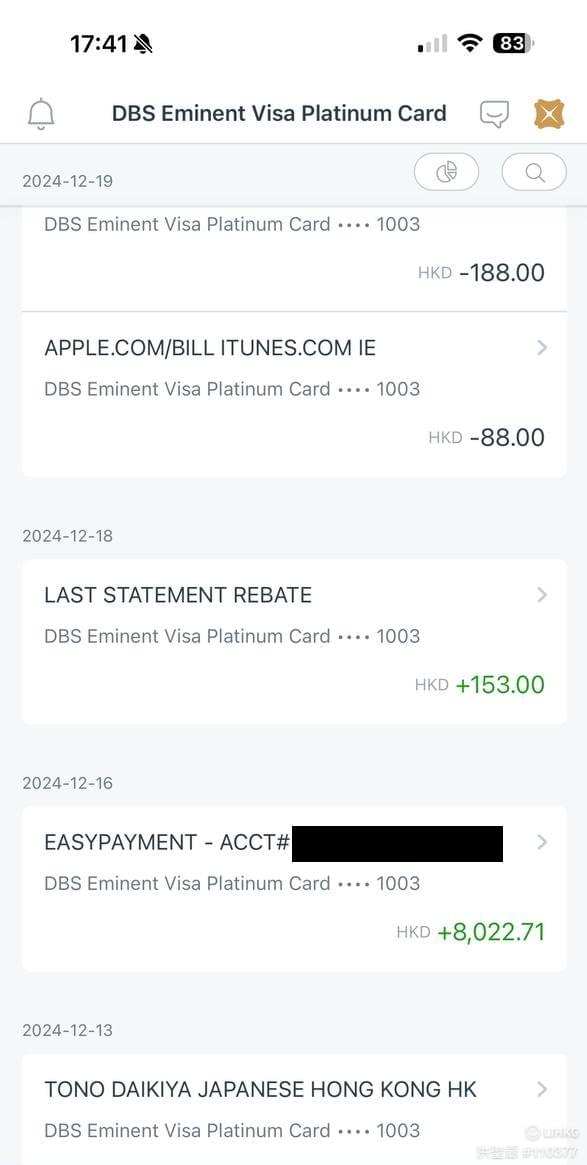The image size is (587, 1165).
Task: Open the APPLE.COM/BILL ITUNES.COM IE transaction
Action: coord(294,395)
